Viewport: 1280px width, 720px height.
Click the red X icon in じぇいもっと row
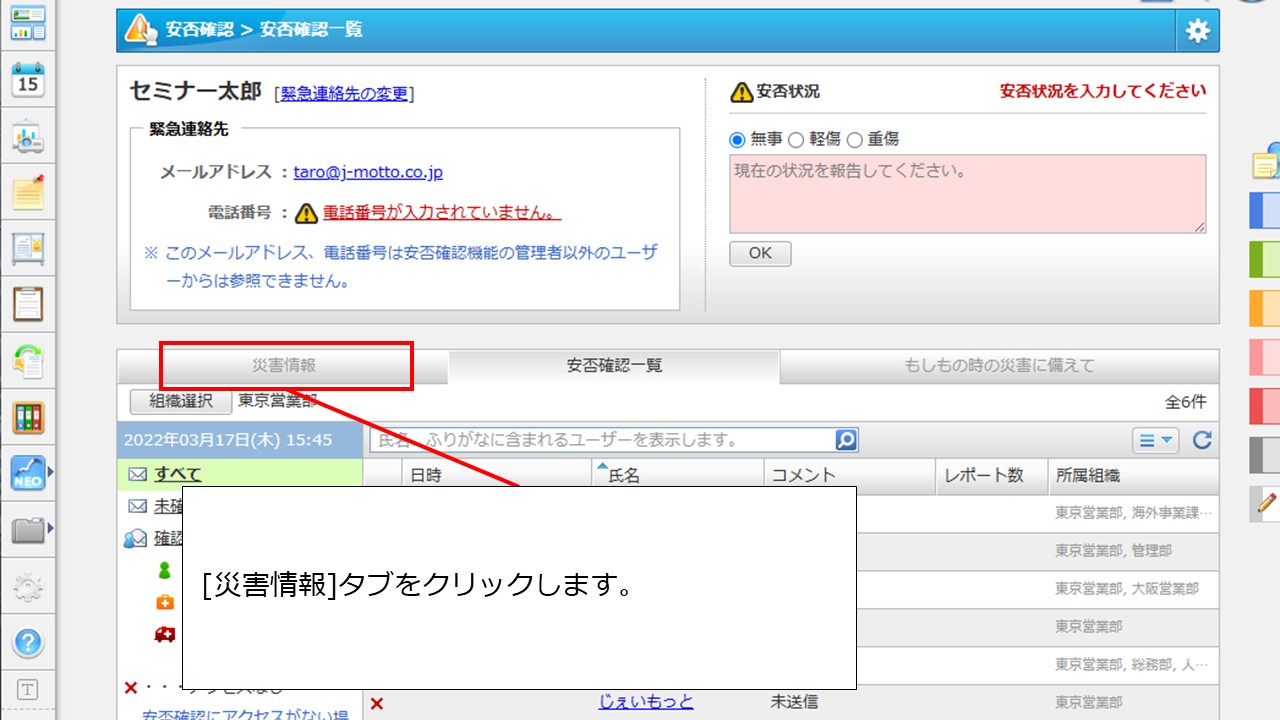[x=377, y=704]
